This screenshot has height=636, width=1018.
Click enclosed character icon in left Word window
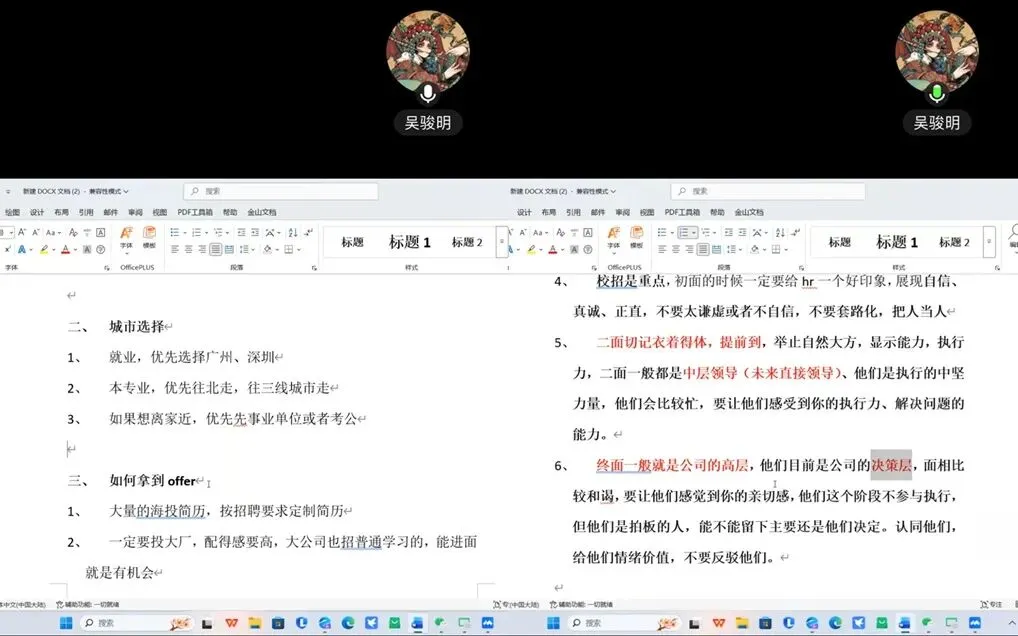click(101, 249)
